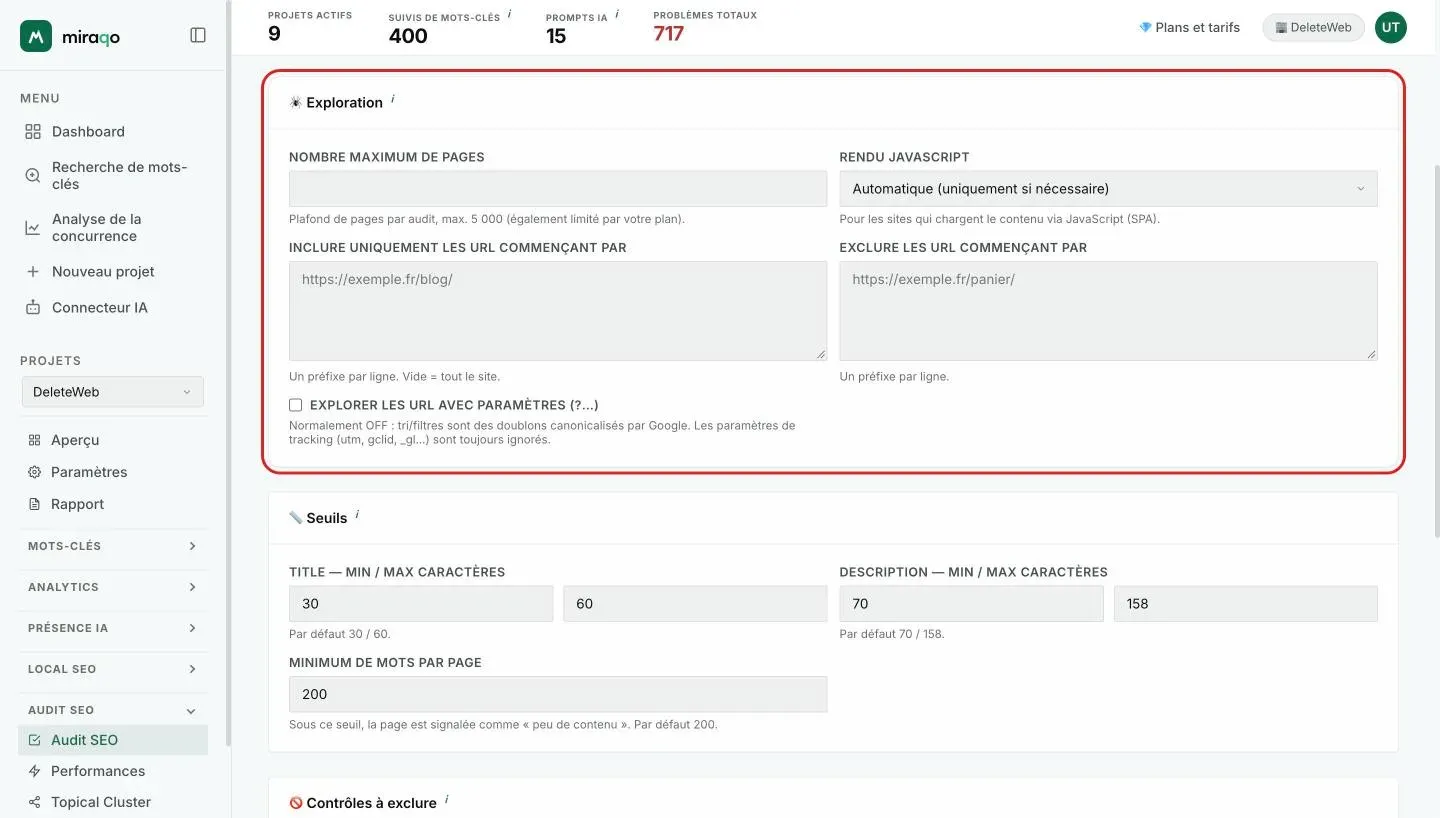This screenshot has height=818, width=1440.
Task: Click the diamond icon of Plans et tarifs
Action: click(1145, 27)
